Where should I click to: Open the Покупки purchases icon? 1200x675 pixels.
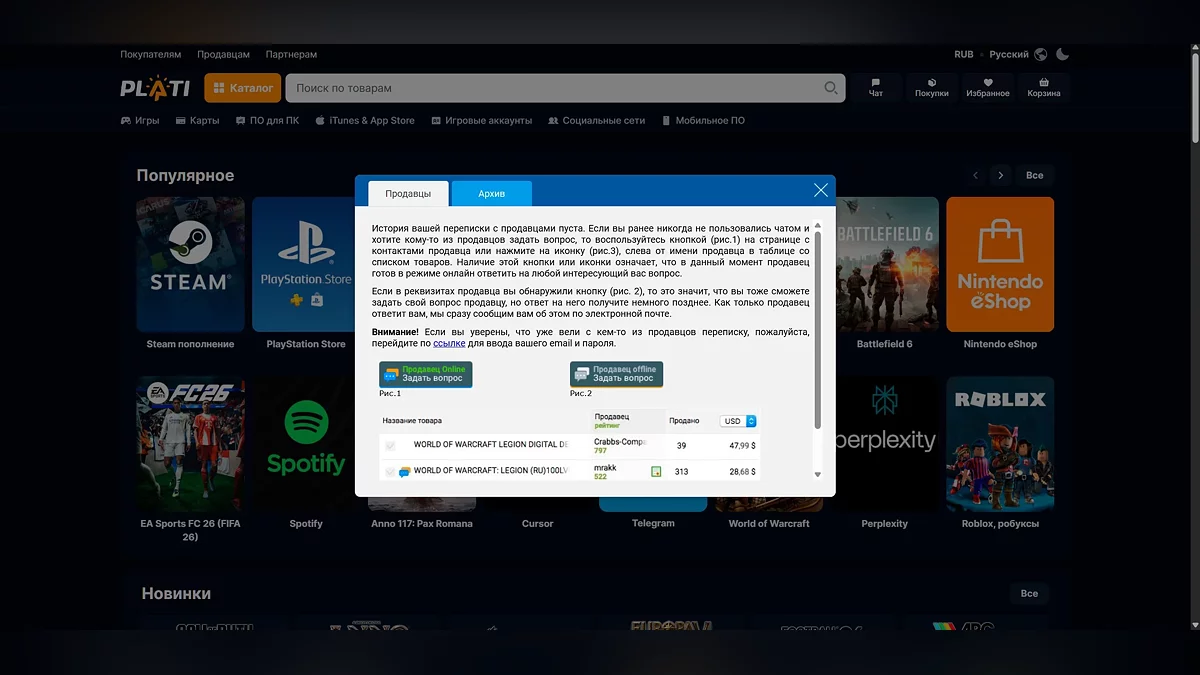point(932,88)
